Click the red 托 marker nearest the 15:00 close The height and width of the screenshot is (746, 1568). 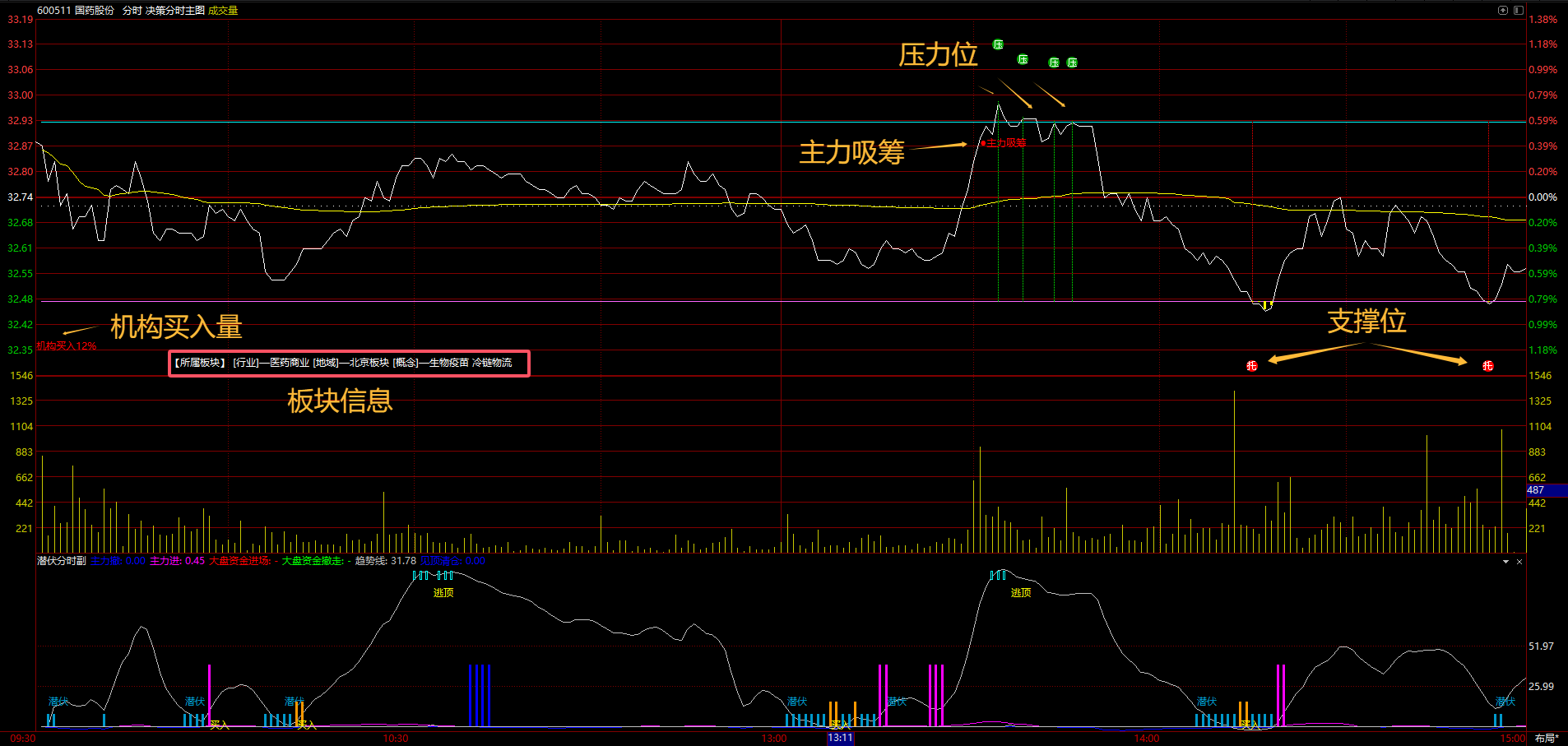1487,366
